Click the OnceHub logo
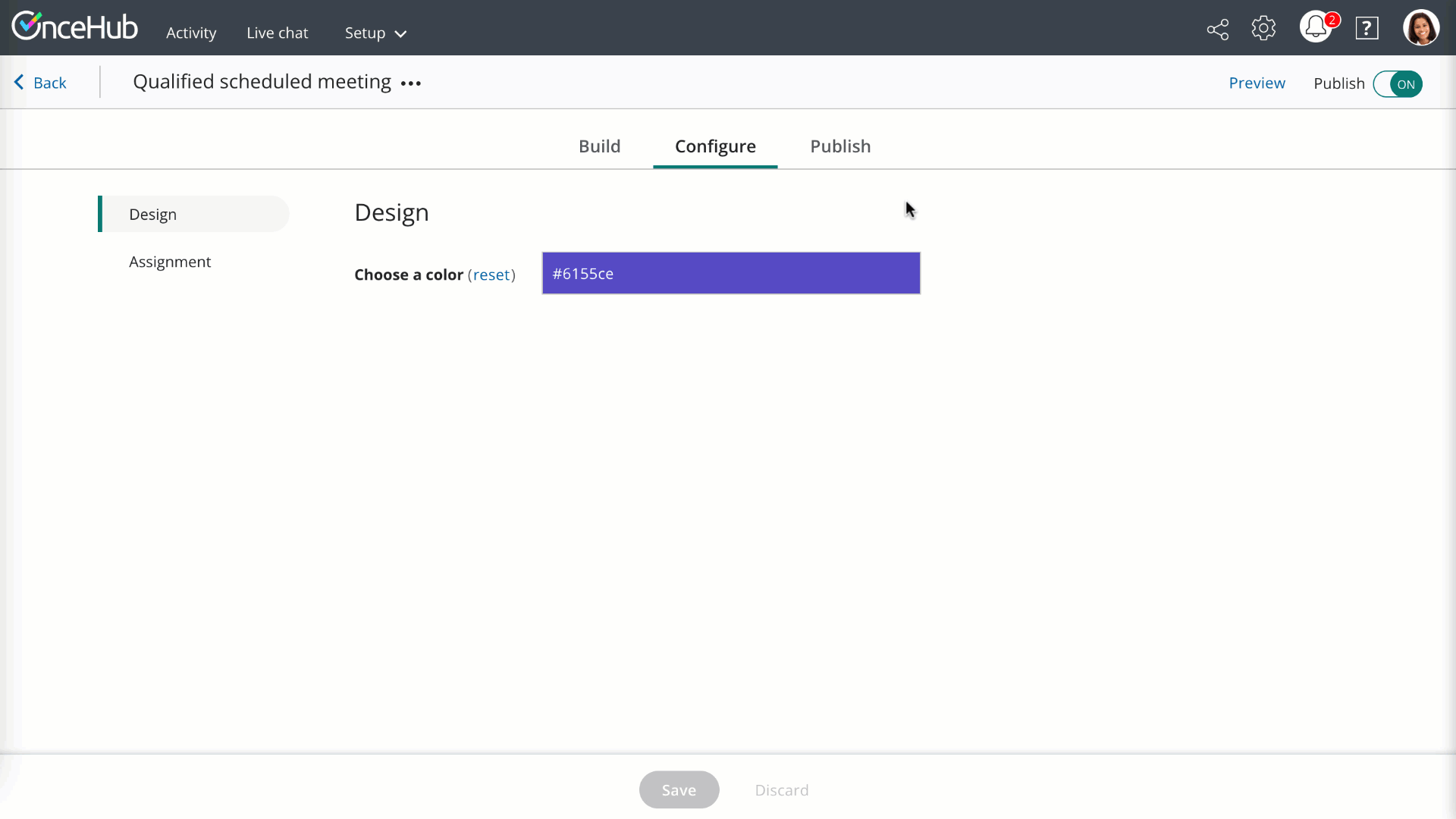The image size is (1456, 819). point(74,27)
